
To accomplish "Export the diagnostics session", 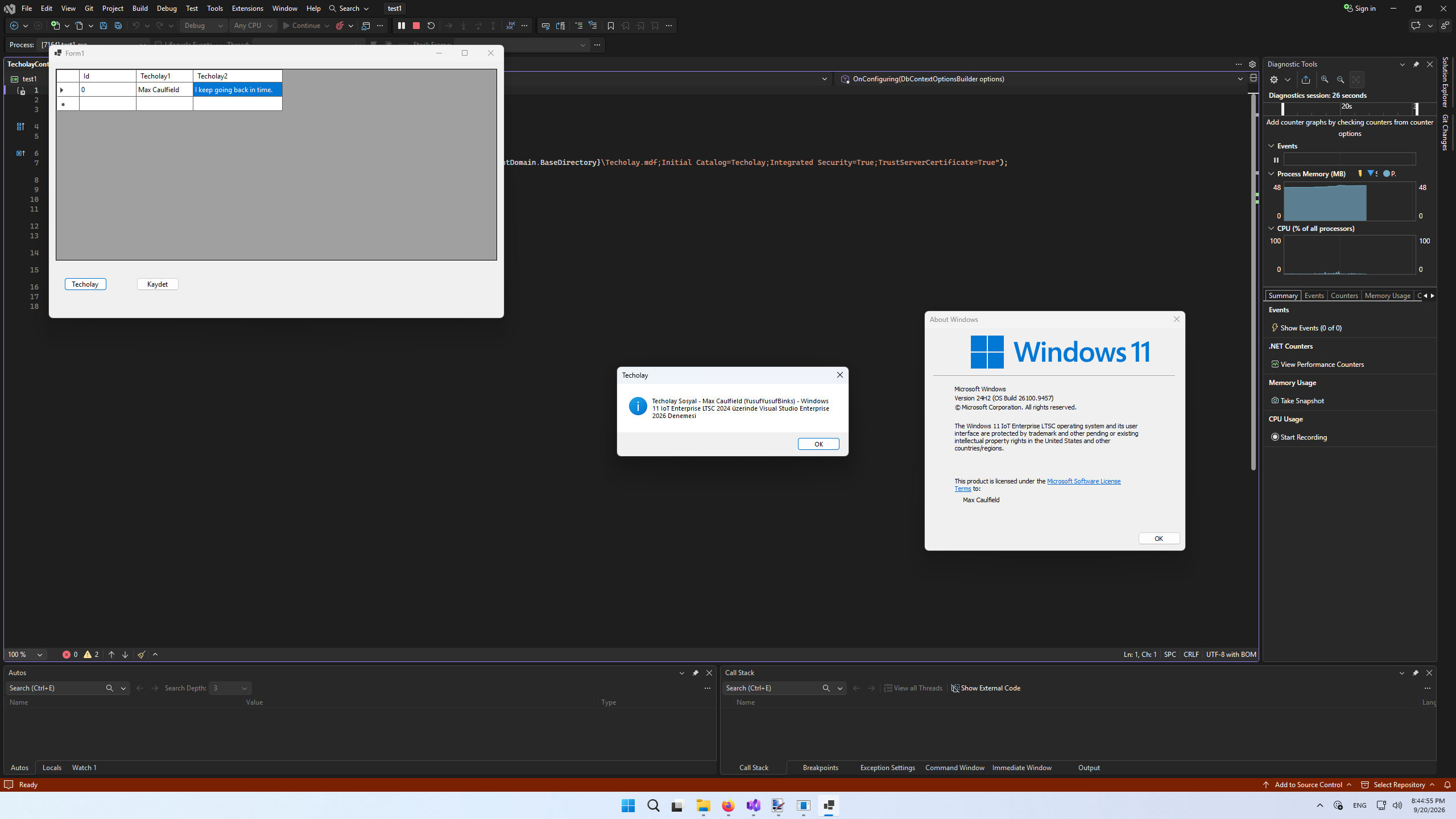I will click(x=1306, y=80).
